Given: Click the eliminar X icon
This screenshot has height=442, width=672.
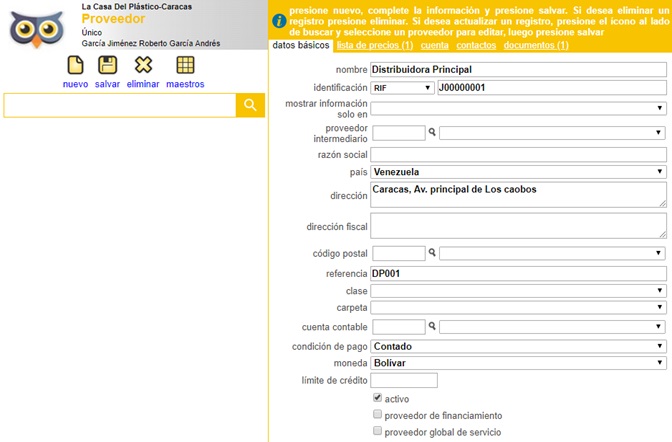Looking at the screenshot, I should click(x=143, y=65).
